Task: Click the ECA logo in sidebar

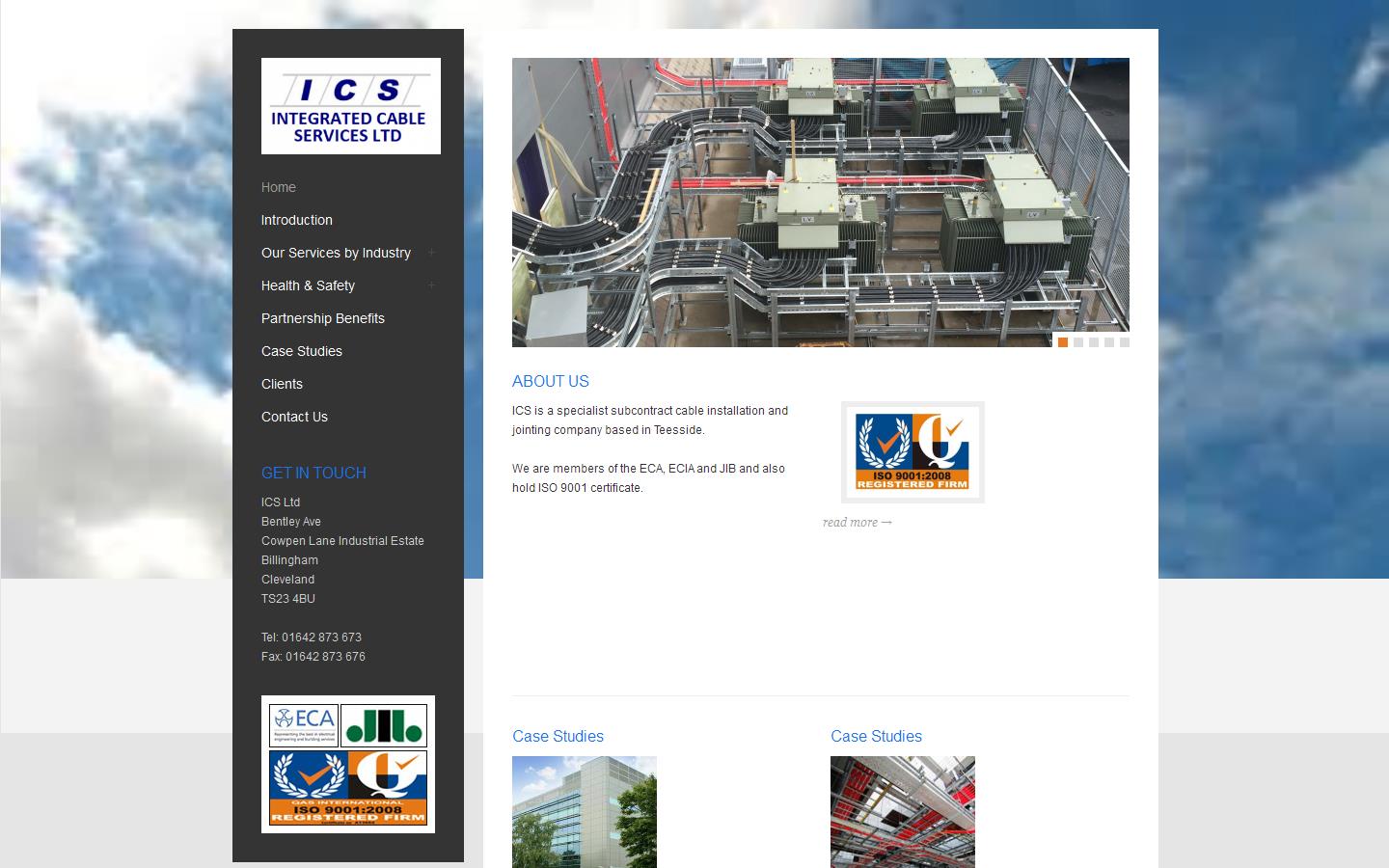Action: [304, 725]
